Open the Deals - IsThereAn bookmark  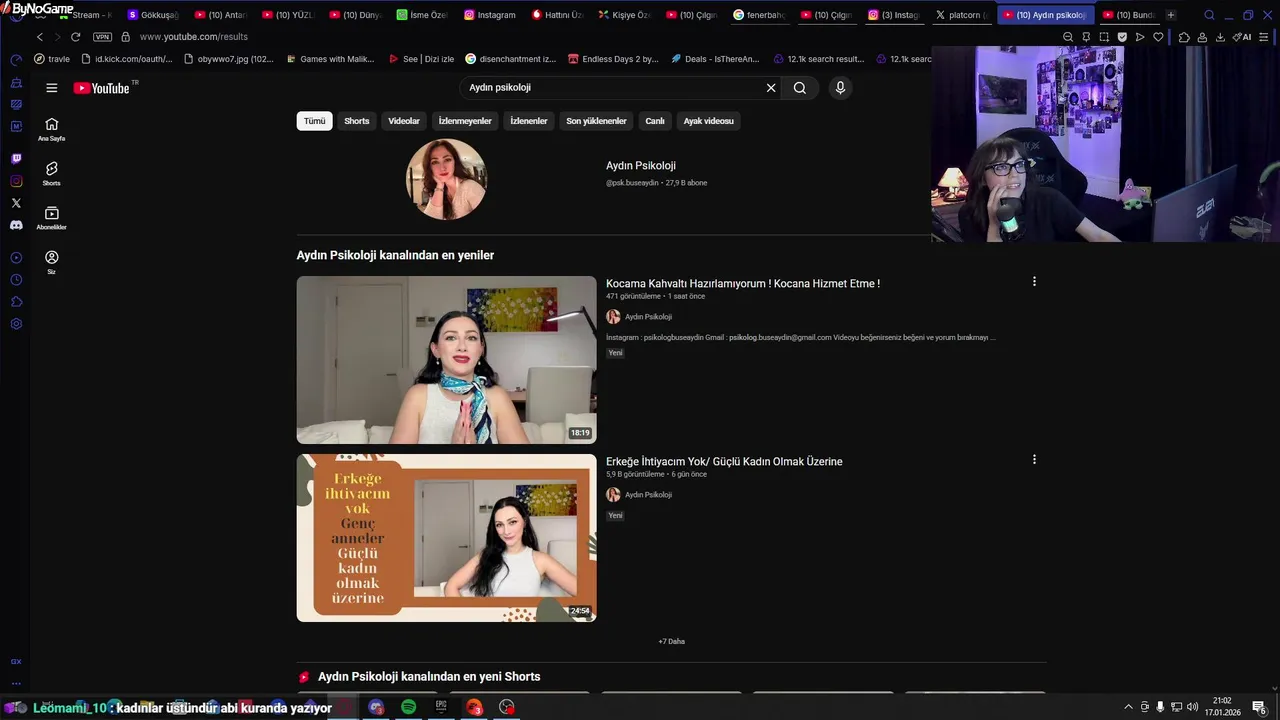click(x=716, y=59)
